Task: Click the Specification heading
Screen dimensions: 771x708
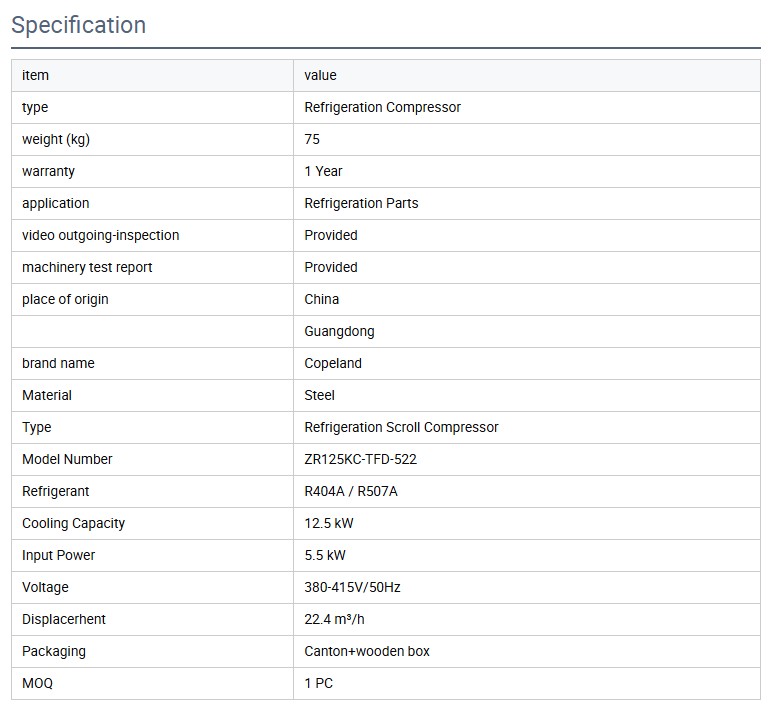Action: (x=79, y=26)
